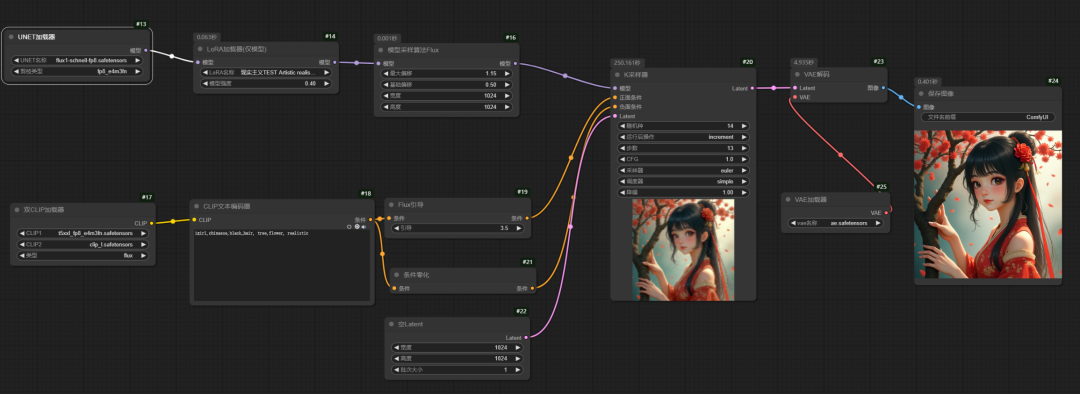Click prompt text area in CLIP文本编码器
The image size is (1080, 394).
click(x=282, y=266)
